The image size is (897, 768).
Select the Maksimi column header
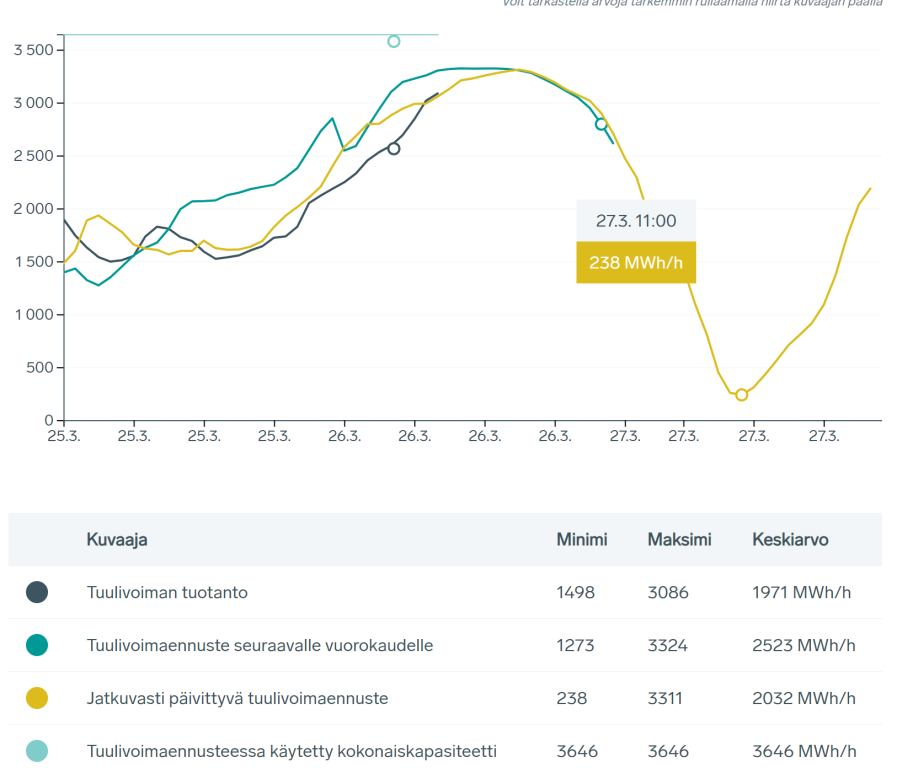click(x=679, y=539)
